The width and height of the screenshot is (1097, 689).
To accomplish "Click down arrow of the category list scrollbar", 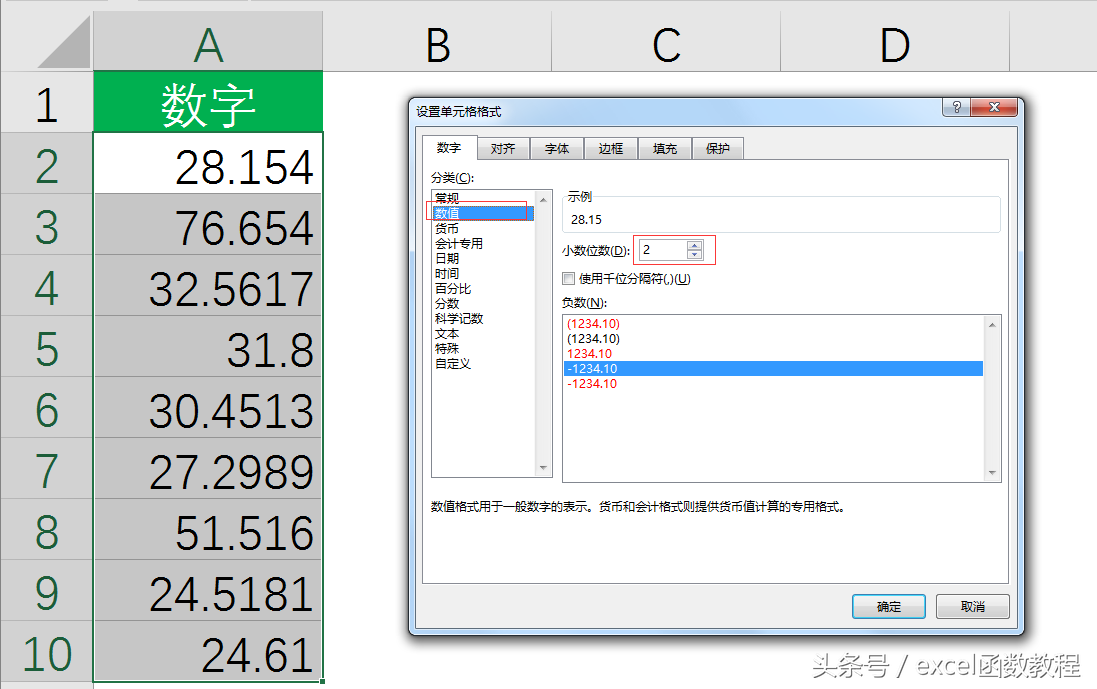I will [543, 468].
